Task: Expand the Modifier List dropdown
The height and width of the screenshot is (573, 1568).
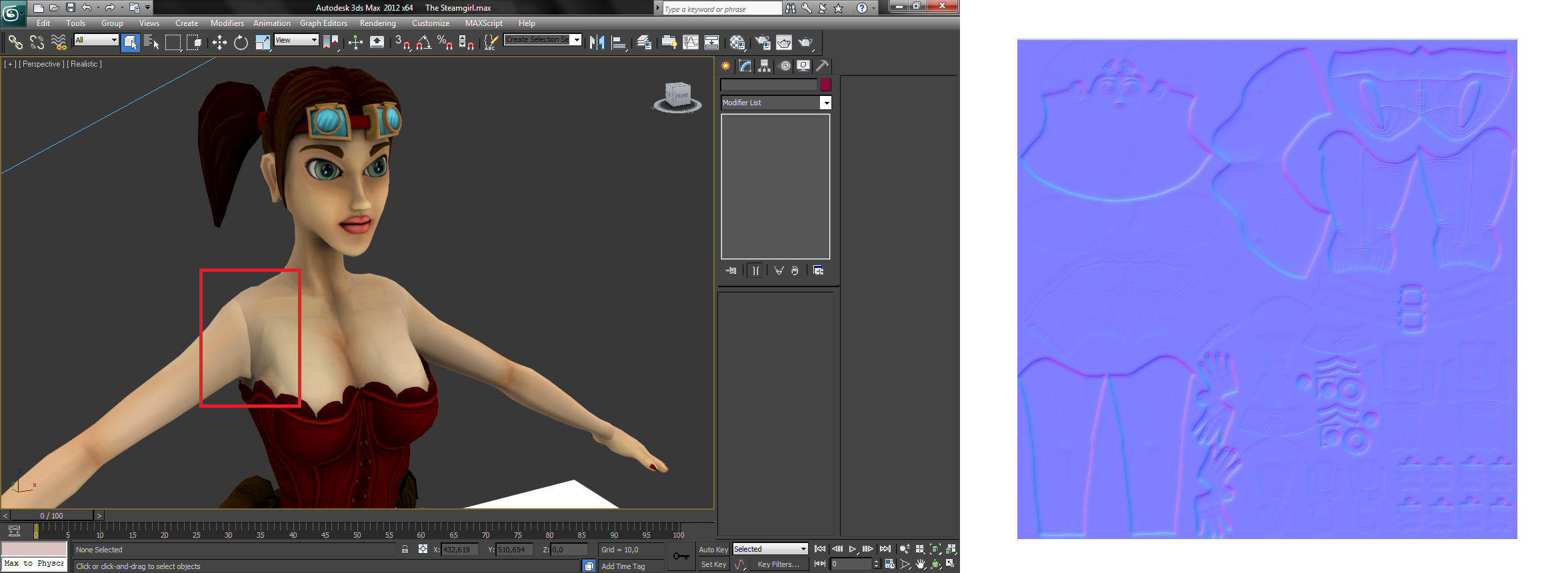Action: tap(826, 103)
